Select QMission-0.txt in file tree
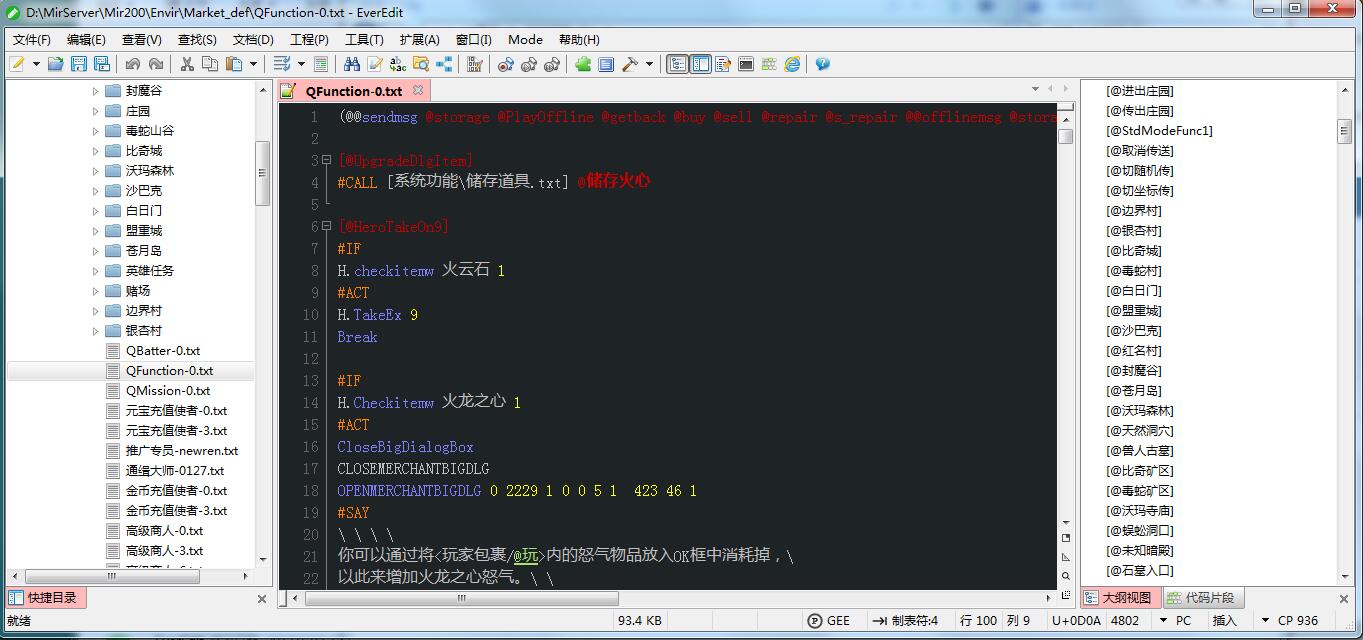Image resolution: width=1363 pixels, height=640 pixels. 168,390
